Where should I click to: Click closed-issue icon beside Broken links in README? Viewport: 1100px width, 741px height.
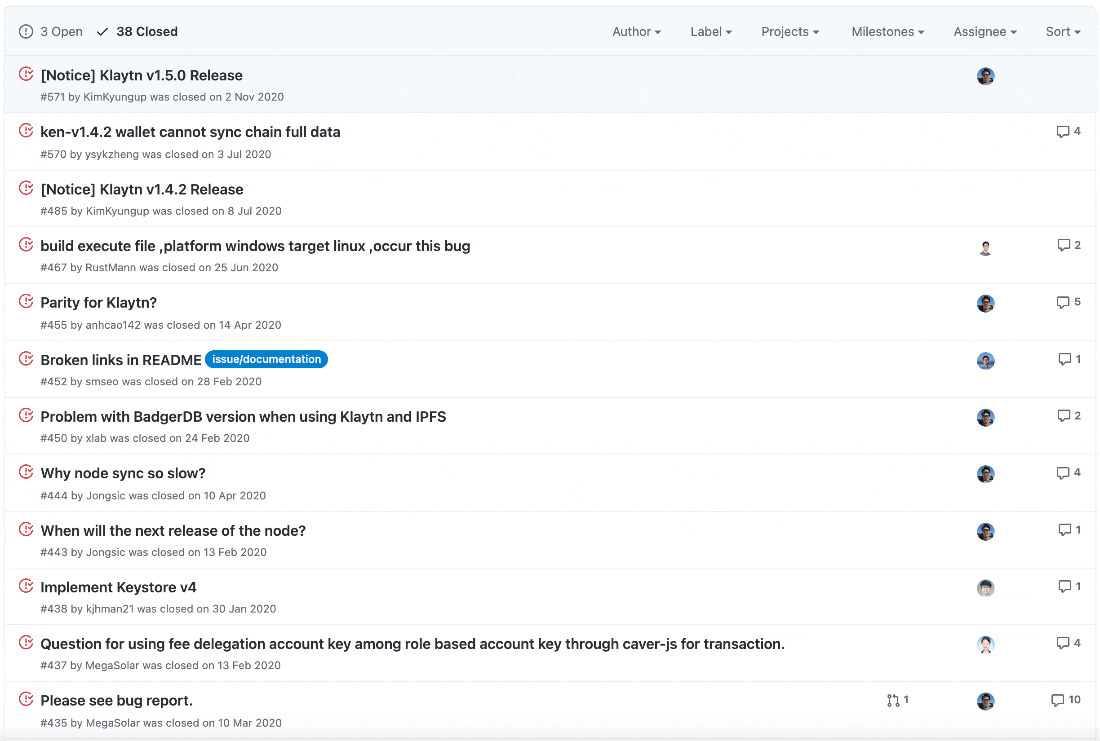[26, 359]
